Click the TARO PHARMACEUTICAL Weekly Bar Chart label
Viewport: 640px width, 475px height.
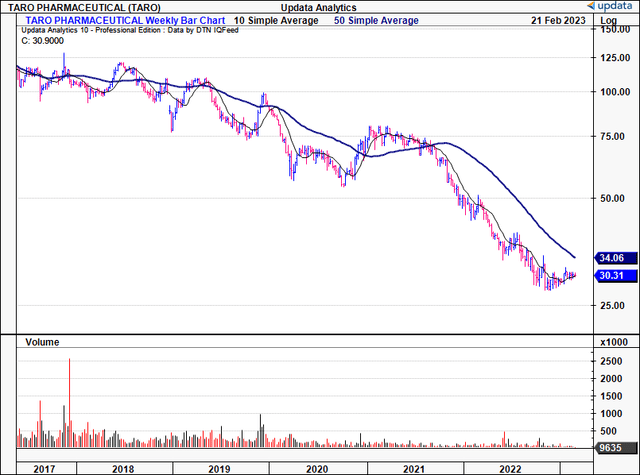125,20
